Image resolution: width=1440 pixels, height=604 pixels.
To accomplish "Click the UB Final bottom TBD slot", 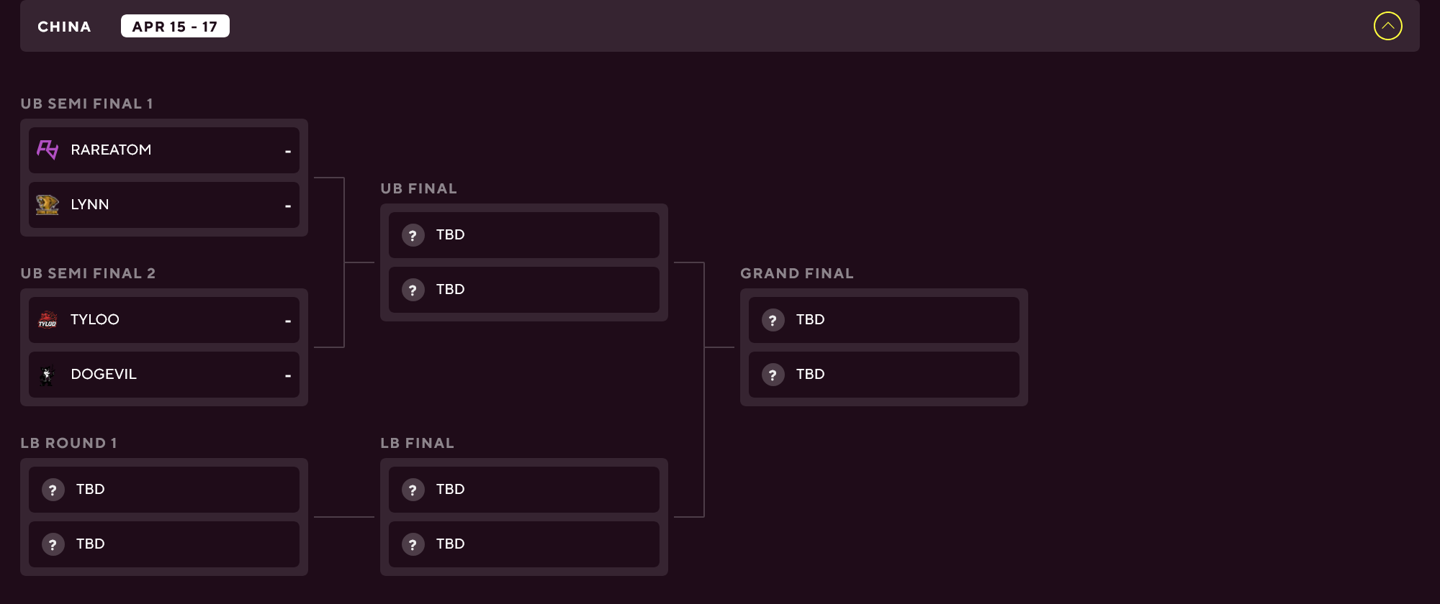I will click(524, 290).
